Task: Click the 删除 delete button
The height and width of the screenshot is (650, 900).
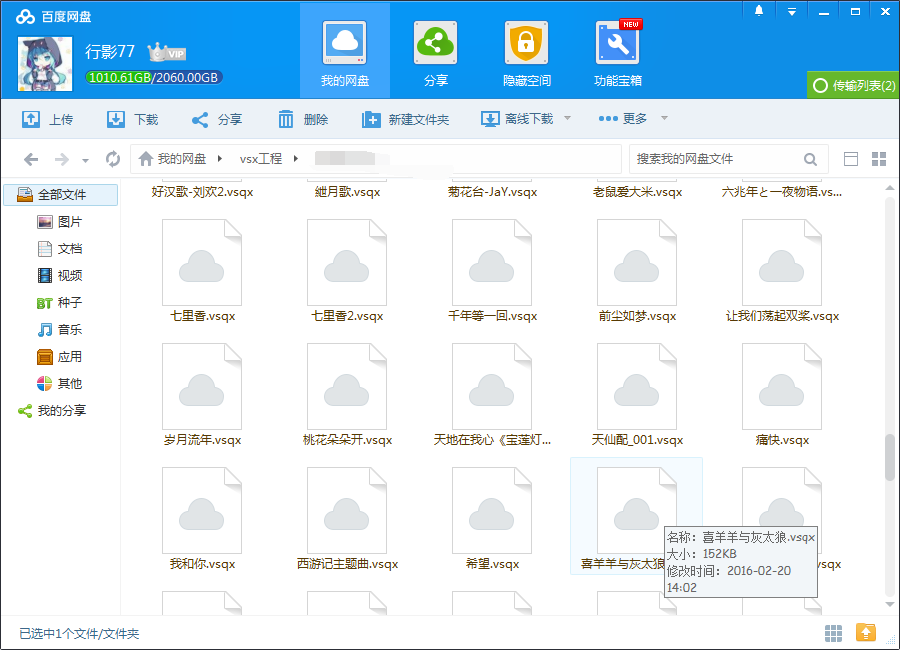Action: coord(303,119)
